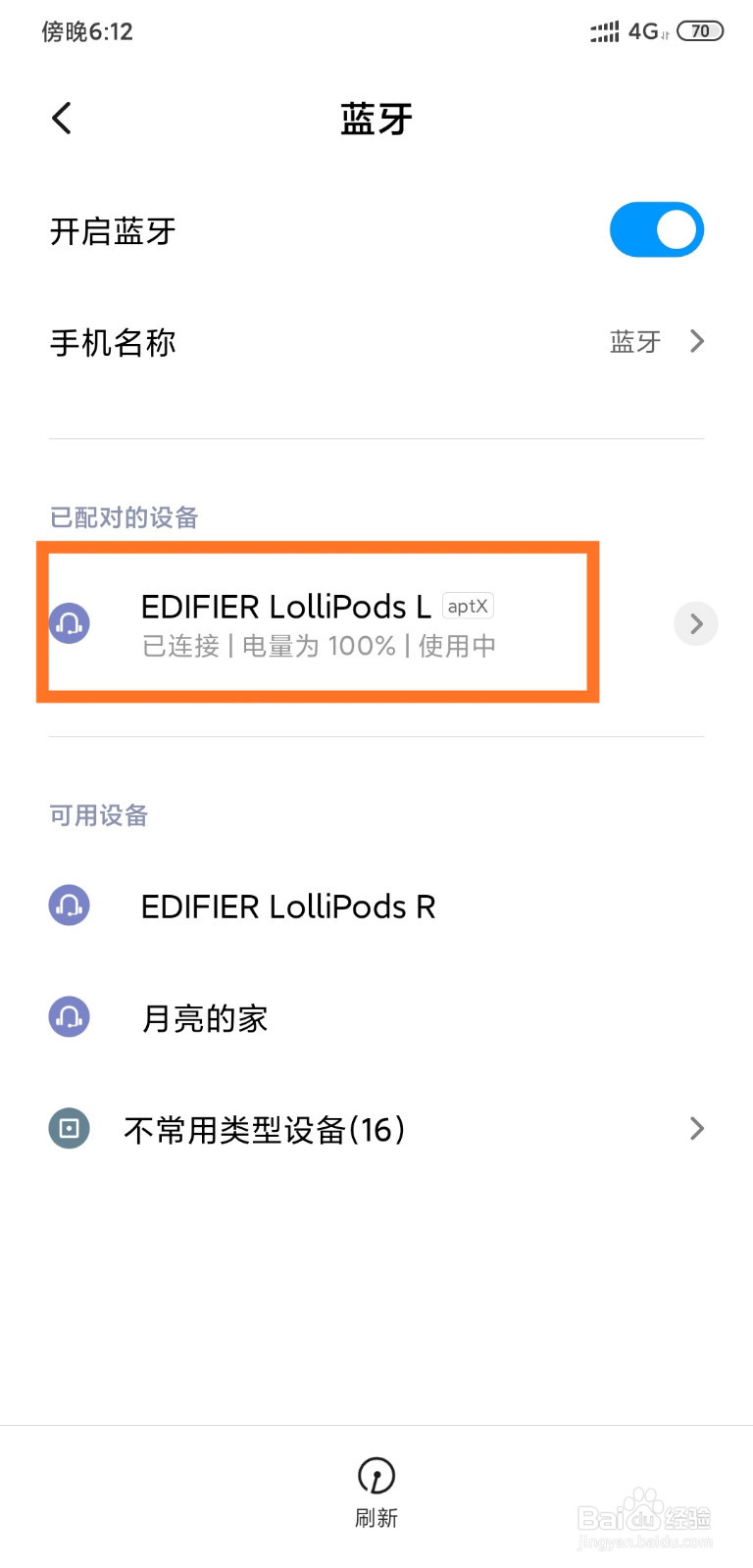
Task: Tap the refresh icon at bottom
Action: click(x=376, y=1476)
